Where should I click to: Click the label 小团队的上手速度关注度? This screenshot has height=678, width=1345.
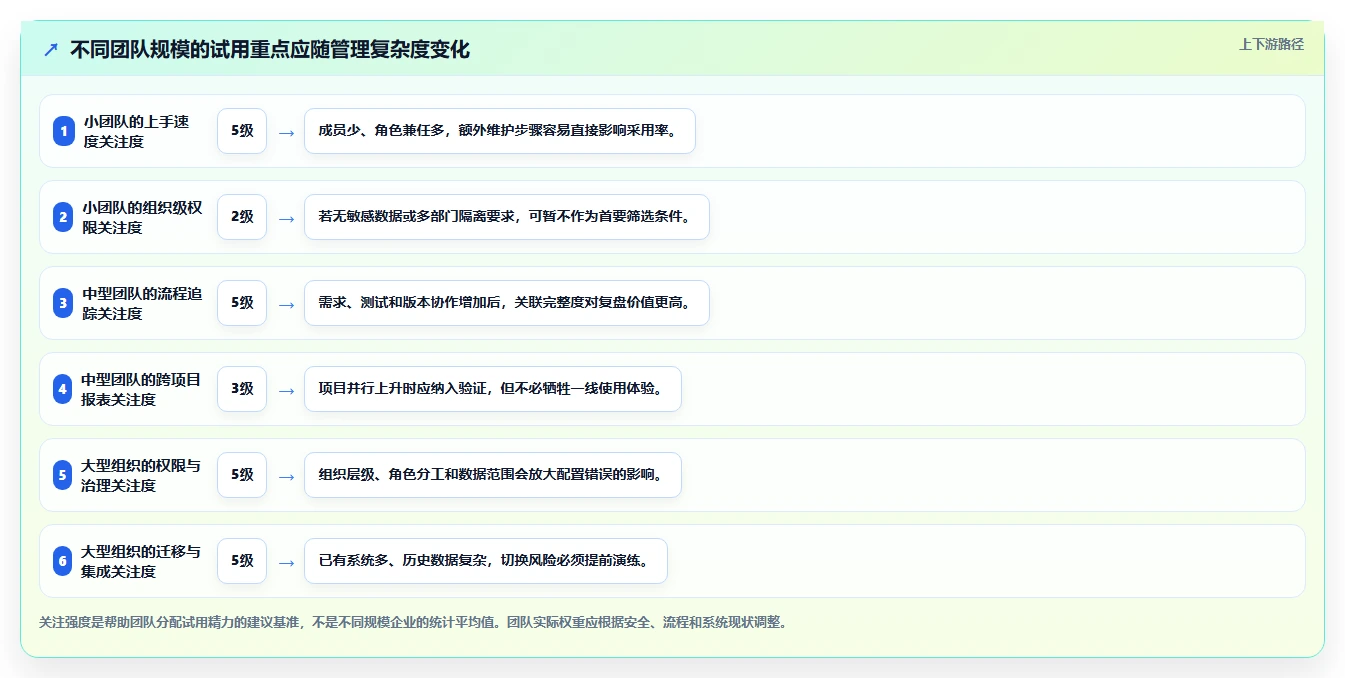tap(136, 131)
